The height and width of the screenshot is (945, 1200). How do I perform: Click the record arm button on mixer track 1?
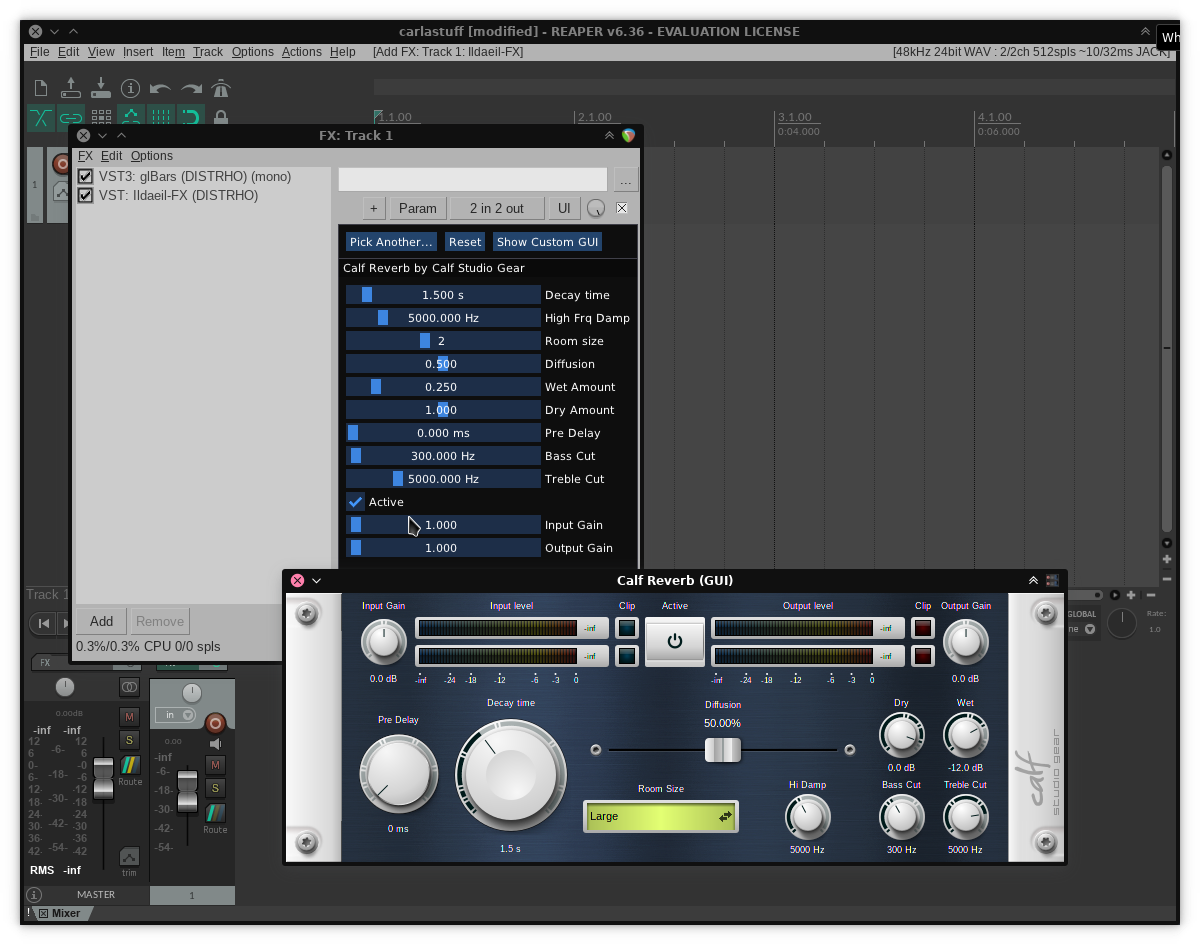(x=215, y=723)
